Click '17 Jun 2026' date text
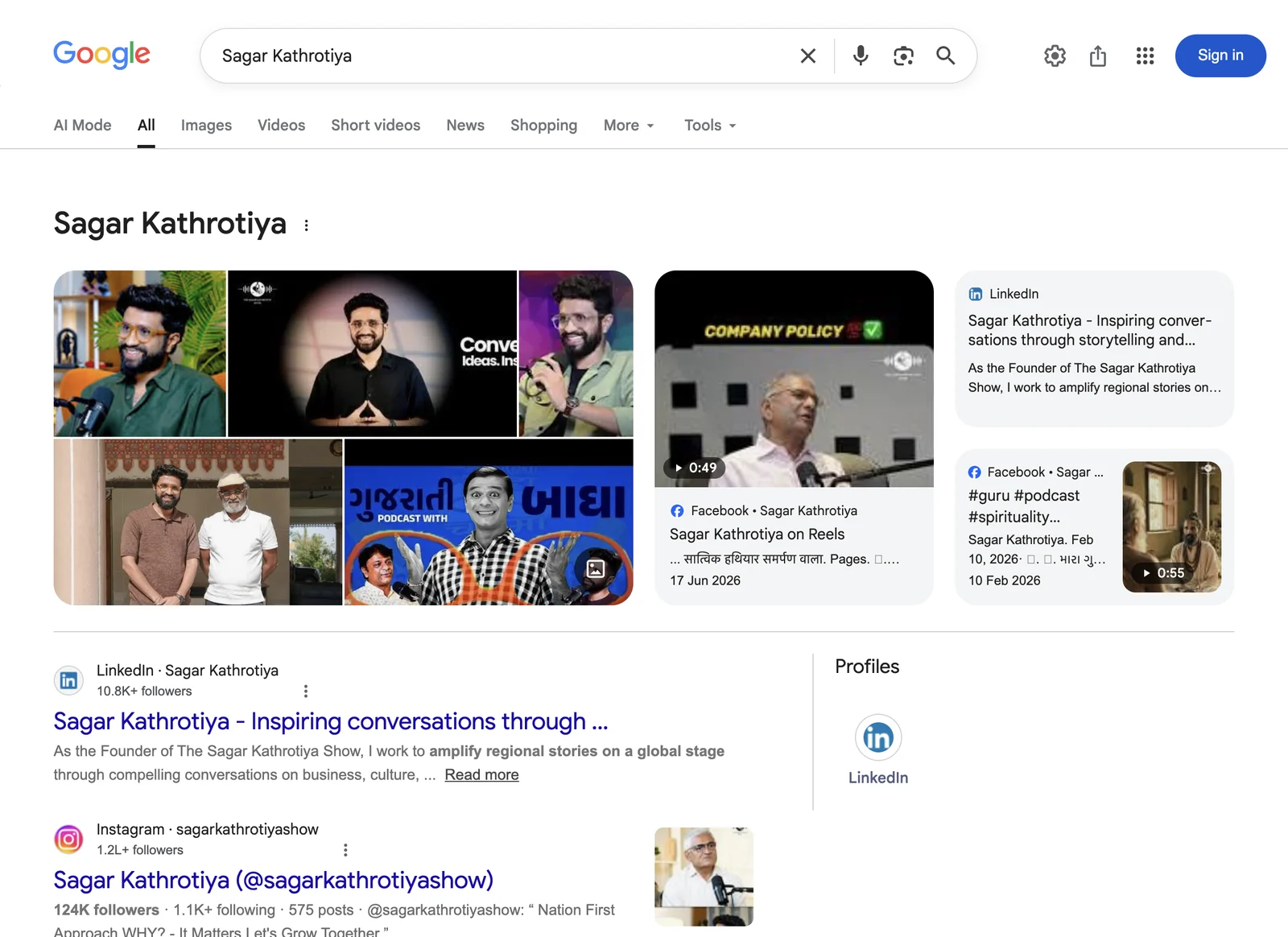 pos(705,580)
